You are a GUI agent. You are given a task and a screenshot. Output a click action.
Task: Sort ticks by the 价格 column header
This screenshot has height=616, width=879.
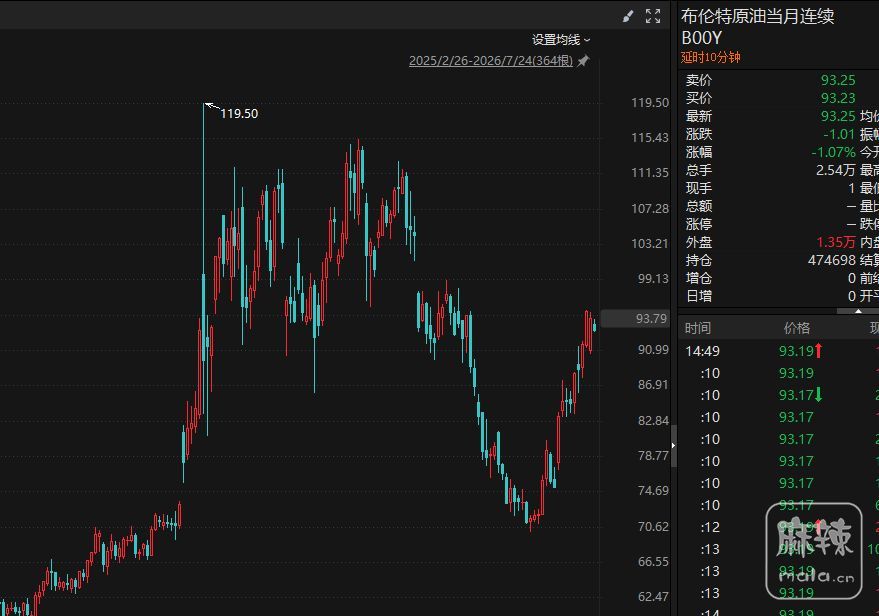click(797, 328)
